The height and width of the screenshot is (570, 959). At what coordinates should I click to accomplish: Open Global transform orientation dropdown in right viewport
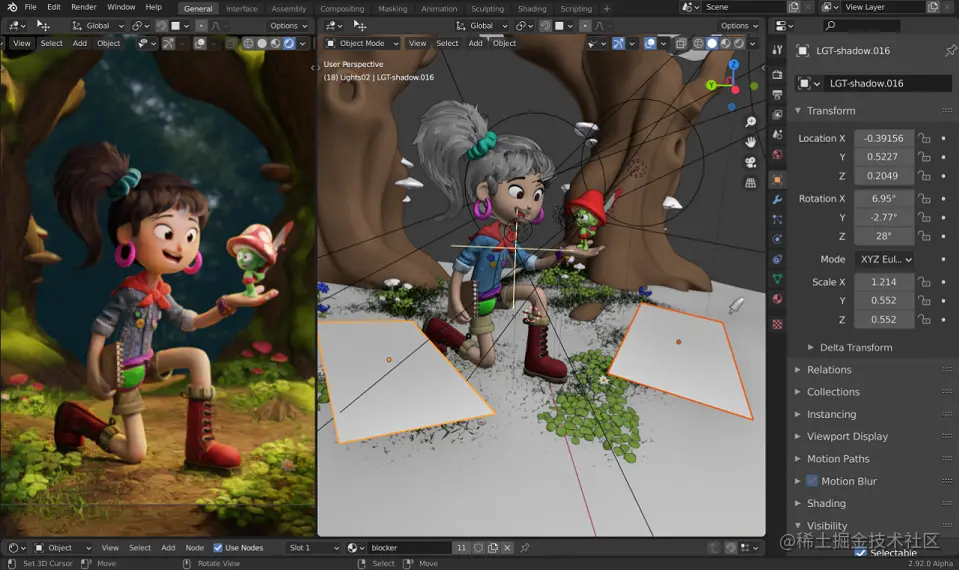(x=482, y=26)
